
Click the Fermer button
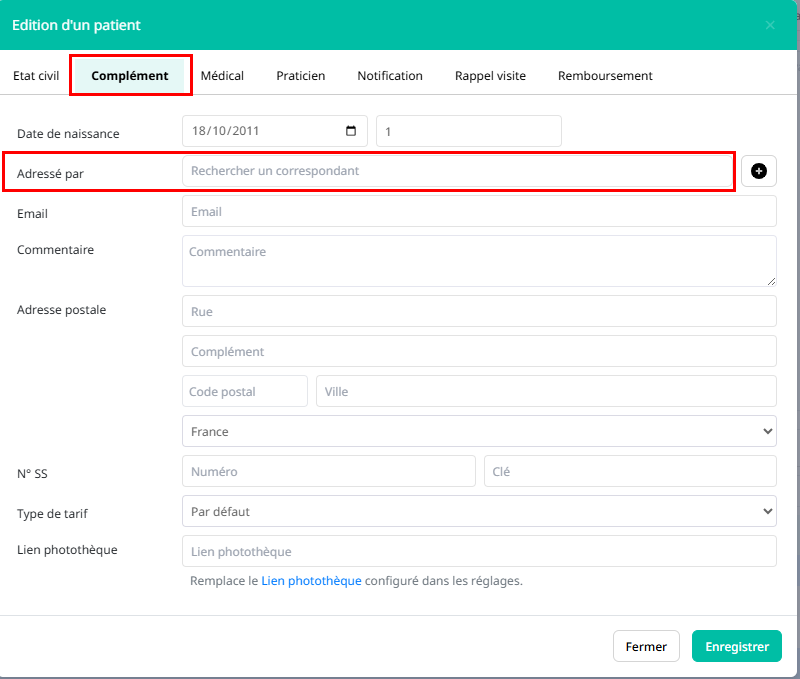646,646
